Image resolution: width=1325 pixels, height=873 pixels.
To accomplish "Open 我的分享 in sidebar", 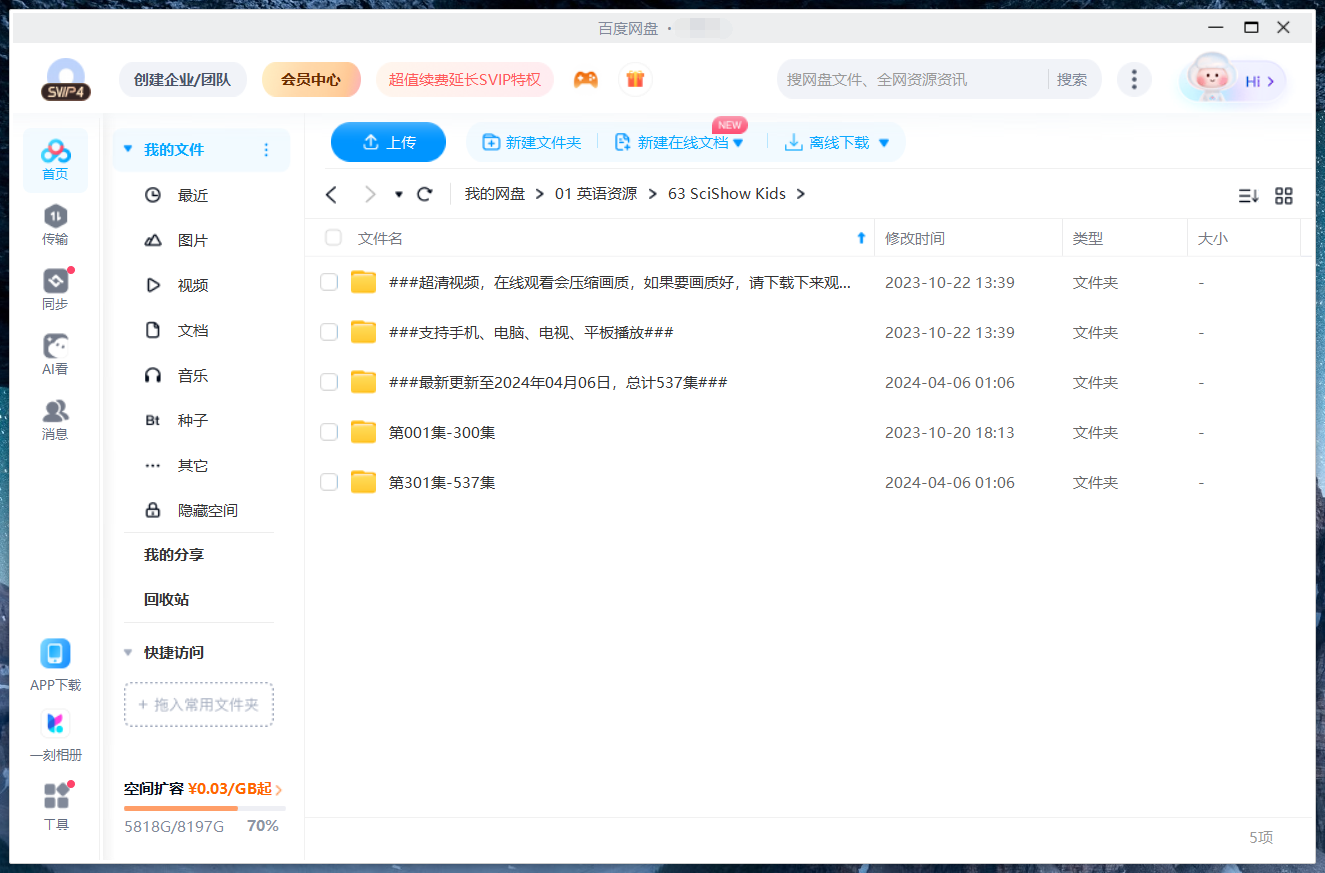I will (174, 554).
